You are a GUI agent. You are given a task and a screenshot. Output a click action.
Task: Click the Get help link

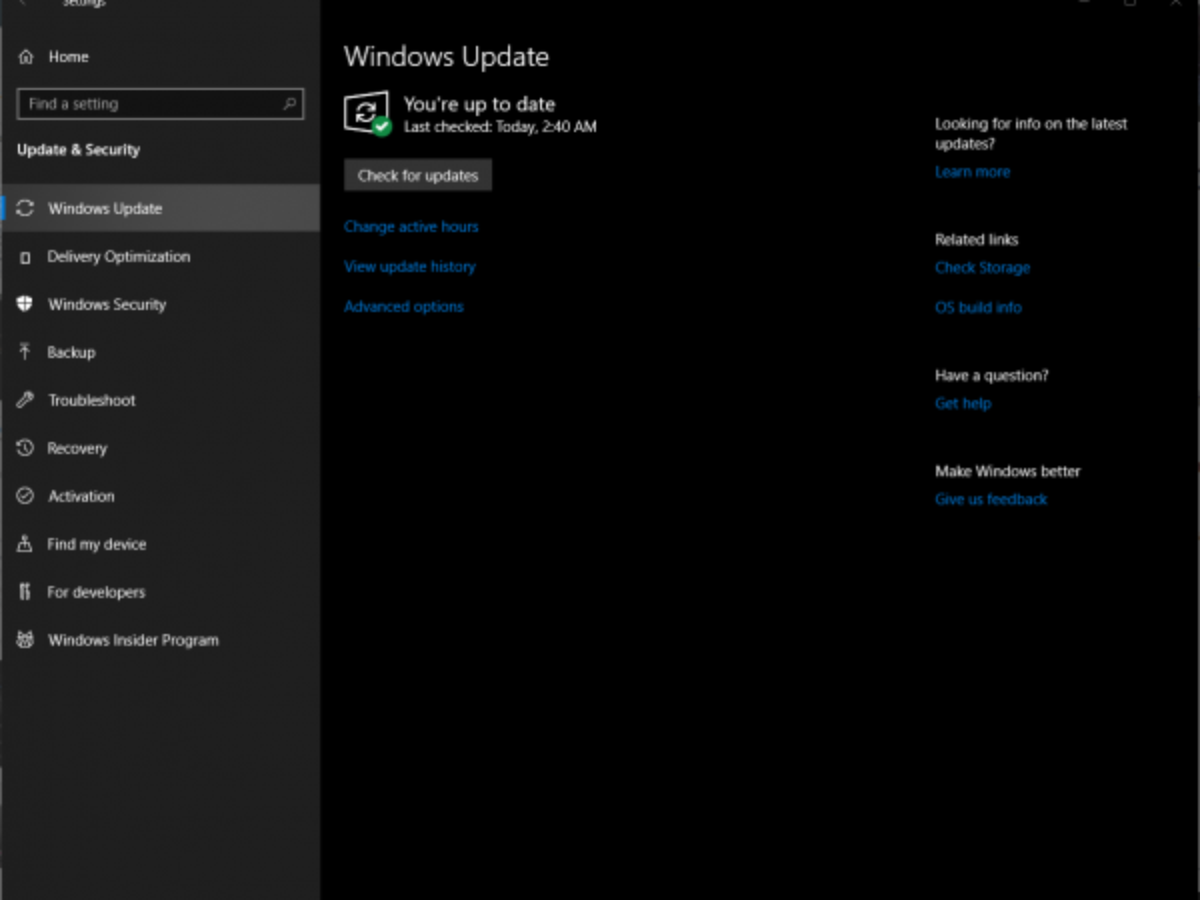pyautogui.click(x=963, y=404)
